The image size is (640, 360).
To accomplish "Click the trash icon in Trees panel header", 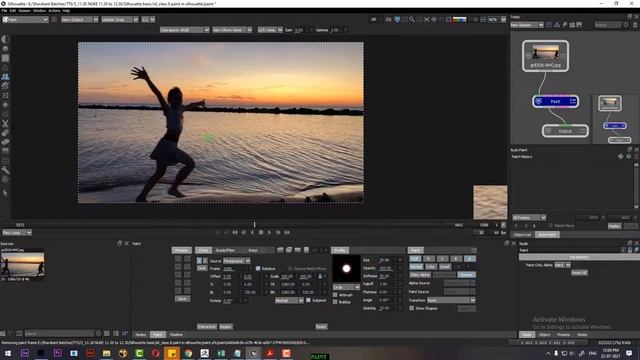I will click(x=635, y=25).
